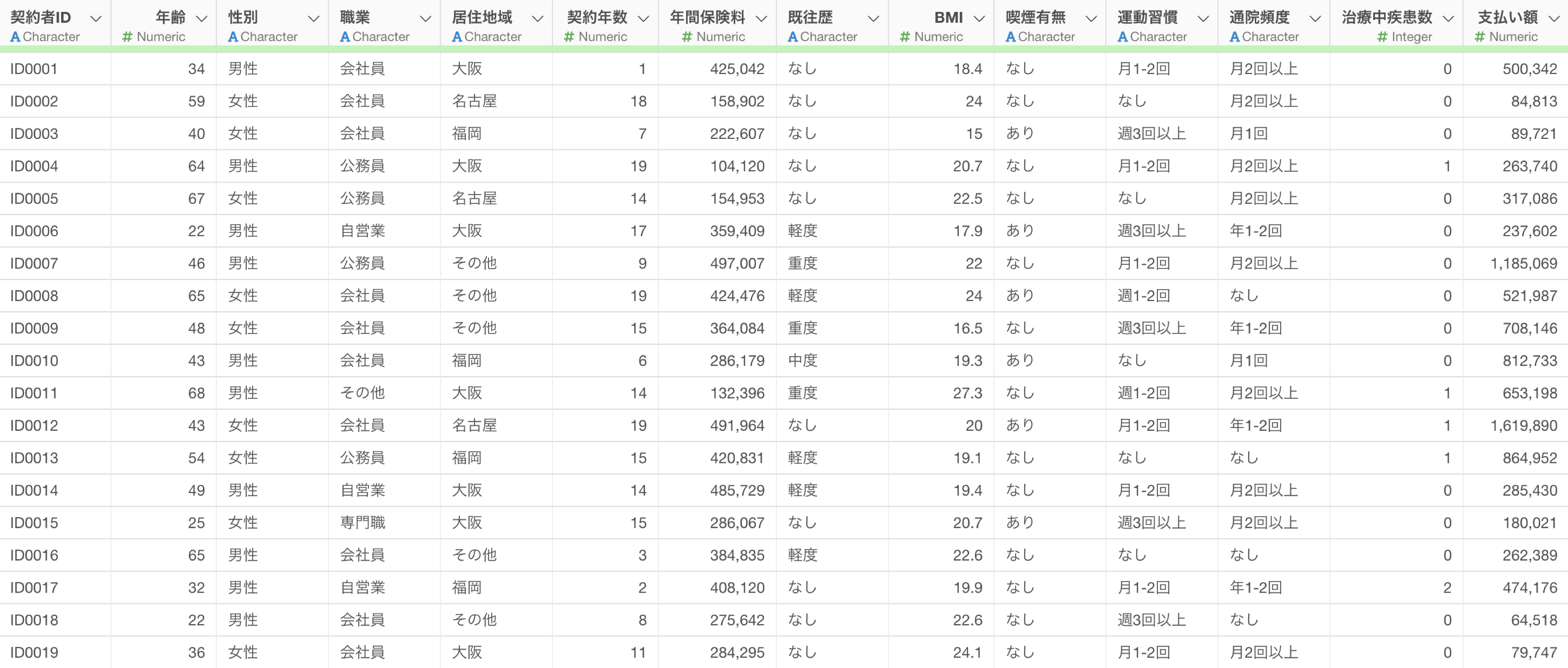
Task: Click payment value 500,342
Action: tap(1530, 69)
